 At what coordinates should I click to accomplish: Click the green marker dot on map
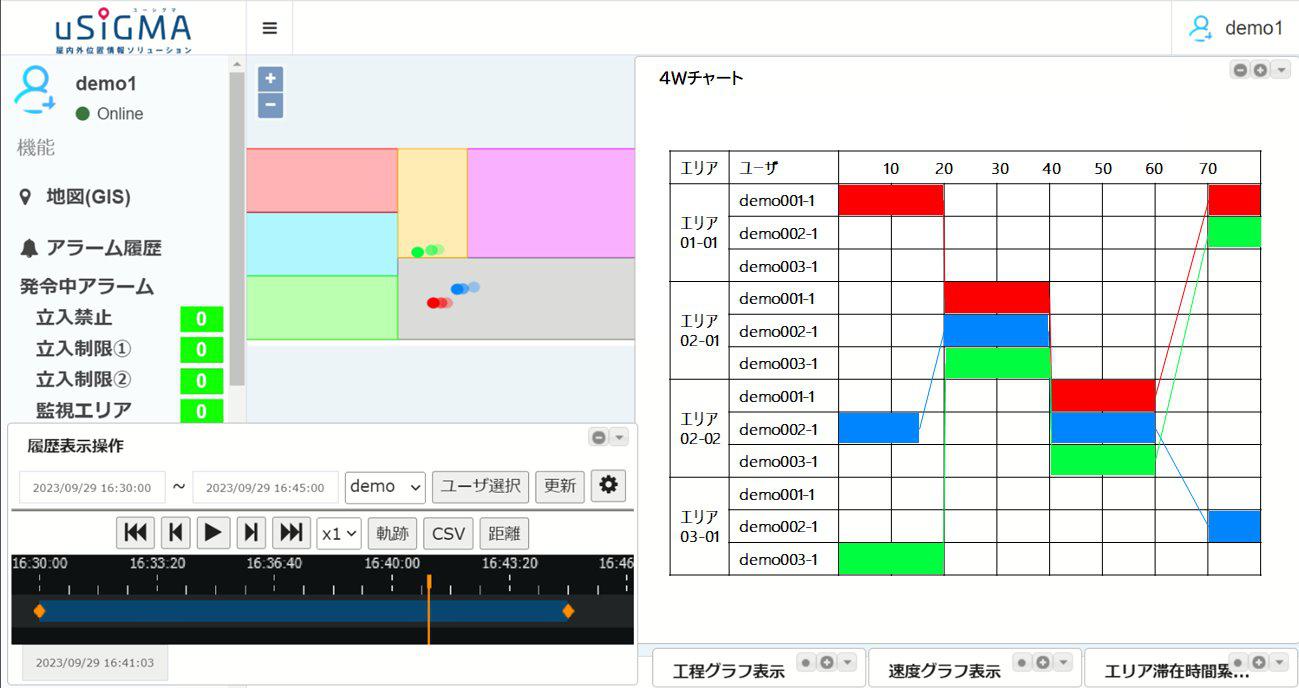pyautogui.click(x=418, y=252)
